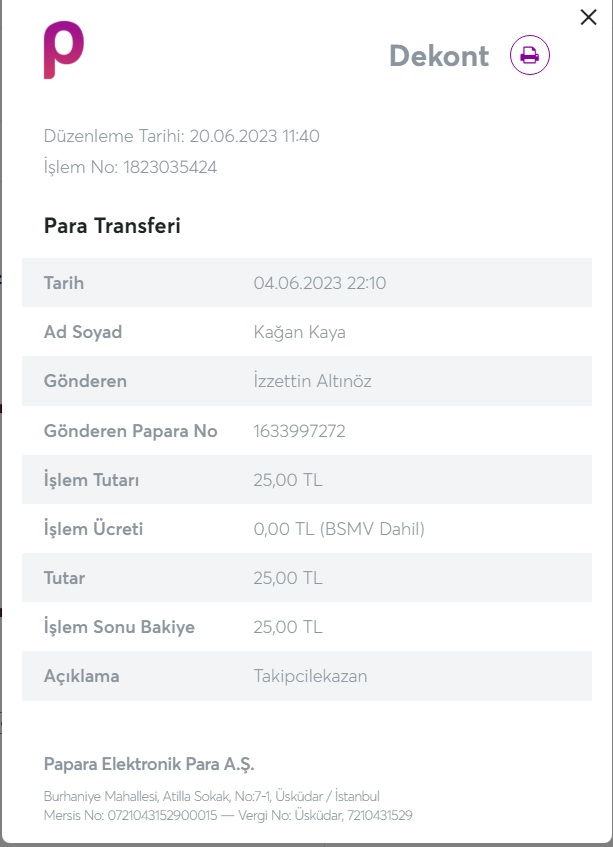Select the Açıklama text Takipcilekazan
Viewport: 613px width, 847px height.
click(311, 676)
